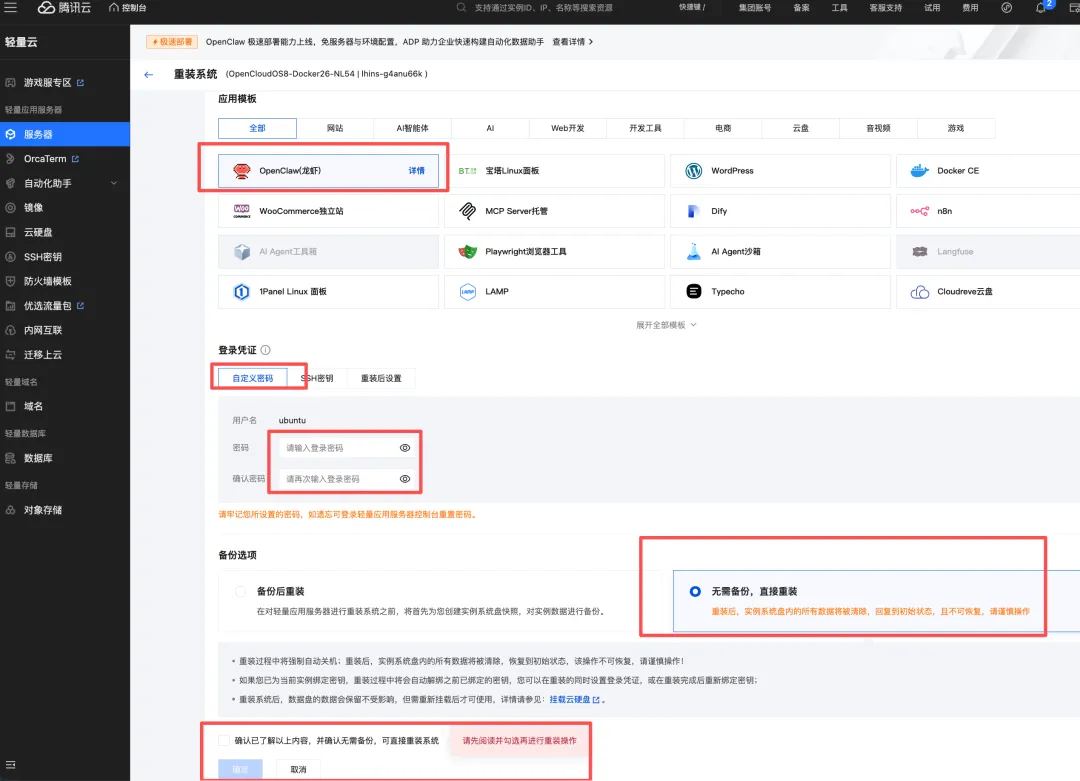Open the notification bell
Screen dimensions: 1080x781
(x=1041, y=8)
